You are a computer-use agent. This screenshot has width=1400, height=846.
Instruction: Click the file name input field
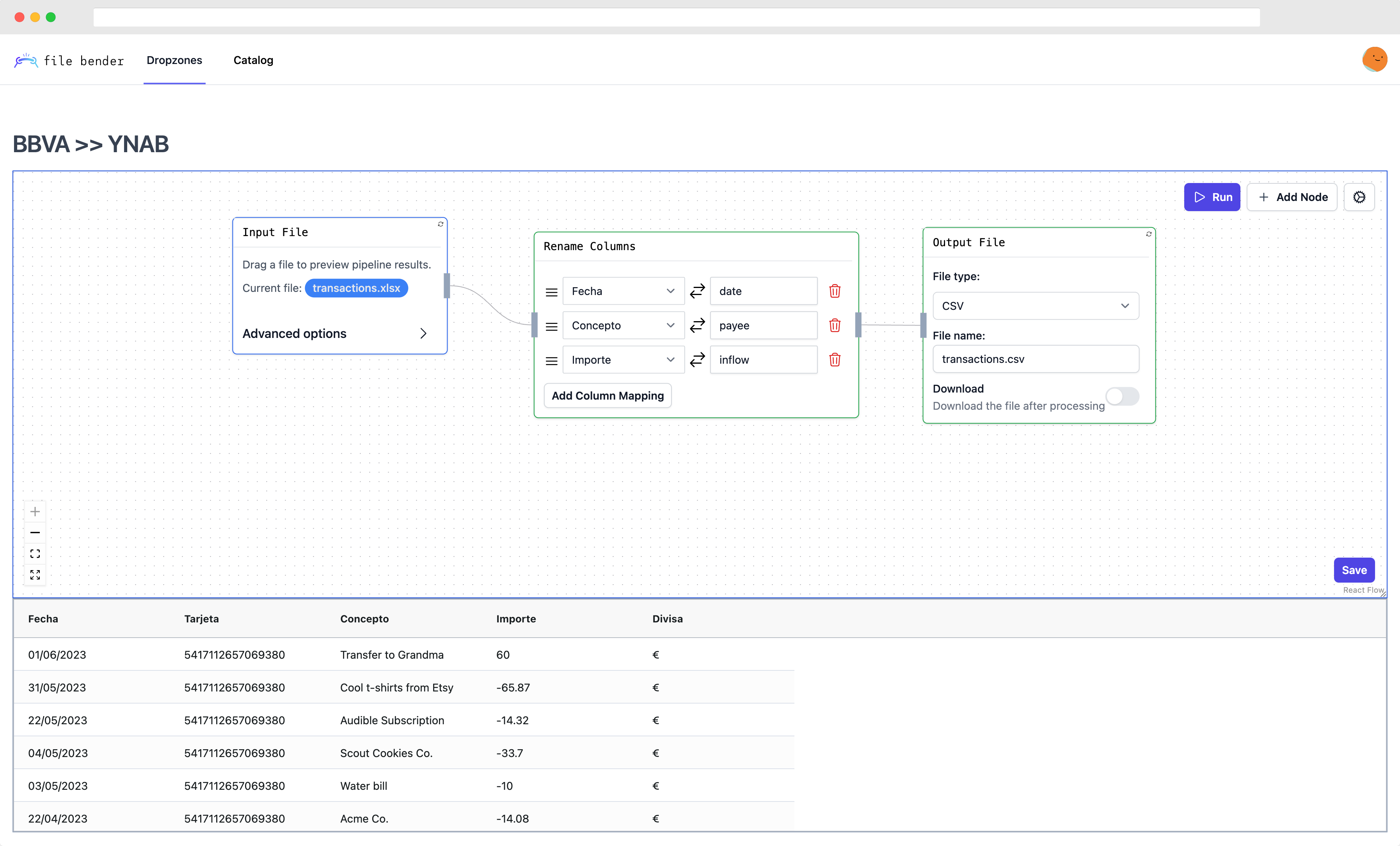coord(1035,359)
